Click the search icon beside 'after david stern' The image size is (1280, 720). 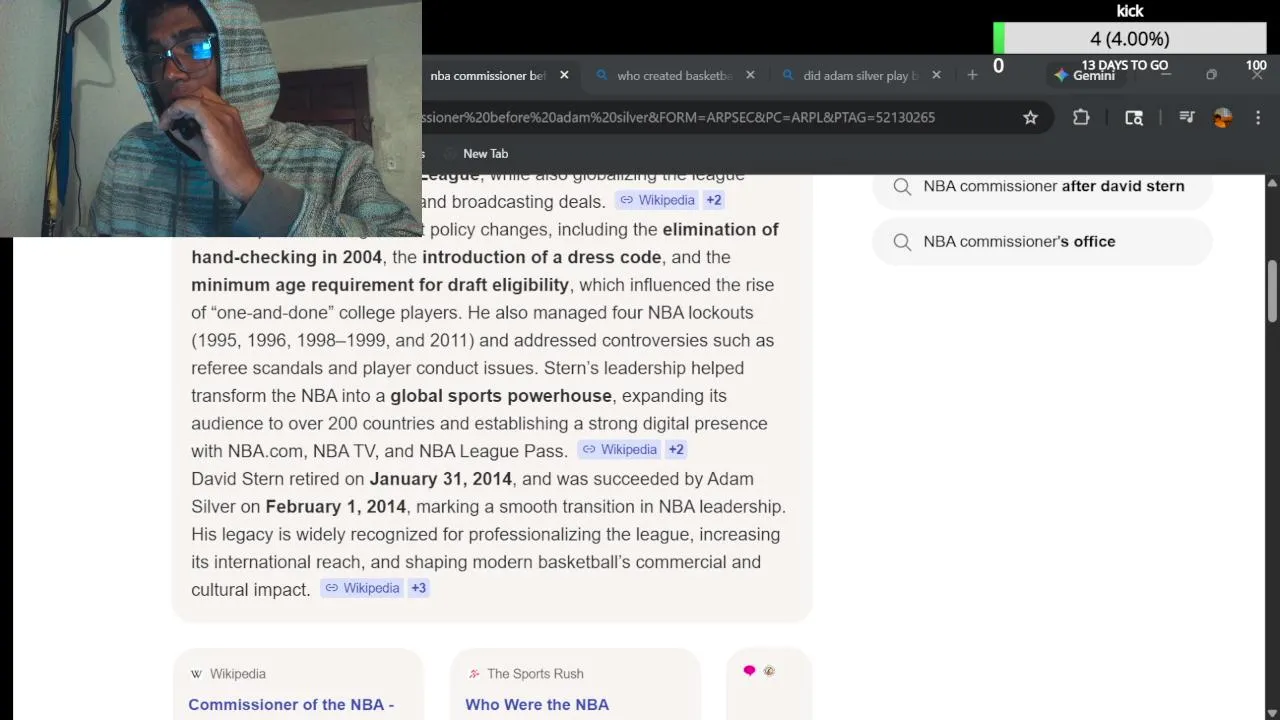(902, 187)
